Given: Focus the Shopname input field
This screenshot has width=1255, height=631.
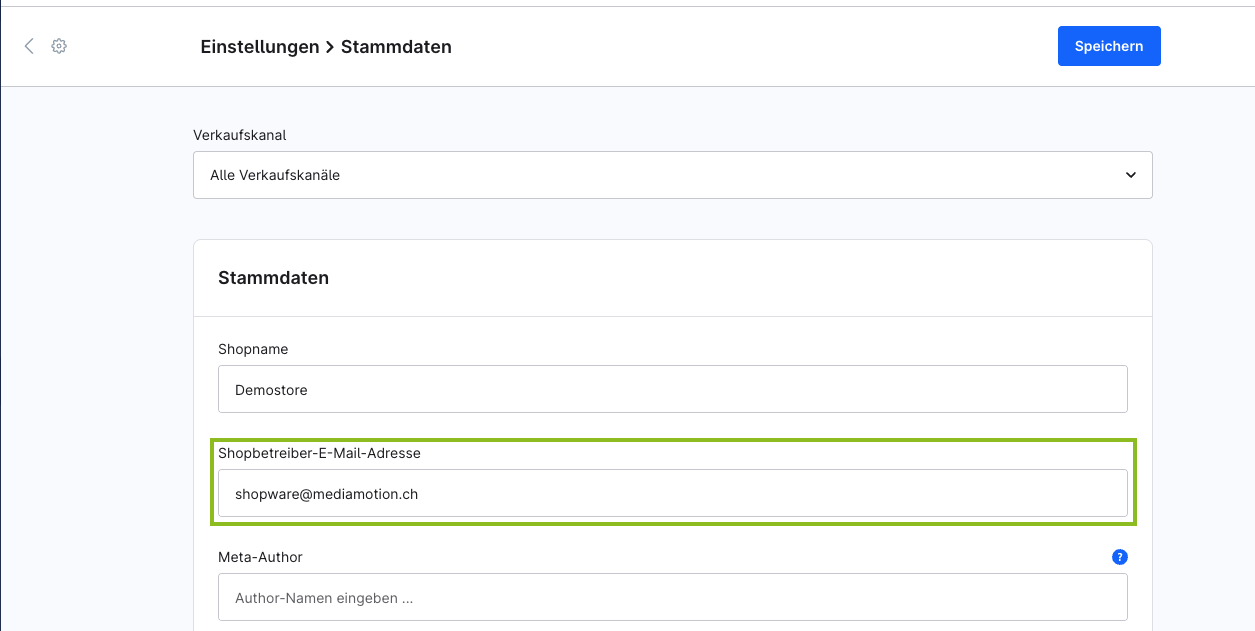Looking at the screenshot, I should [672, 390].
